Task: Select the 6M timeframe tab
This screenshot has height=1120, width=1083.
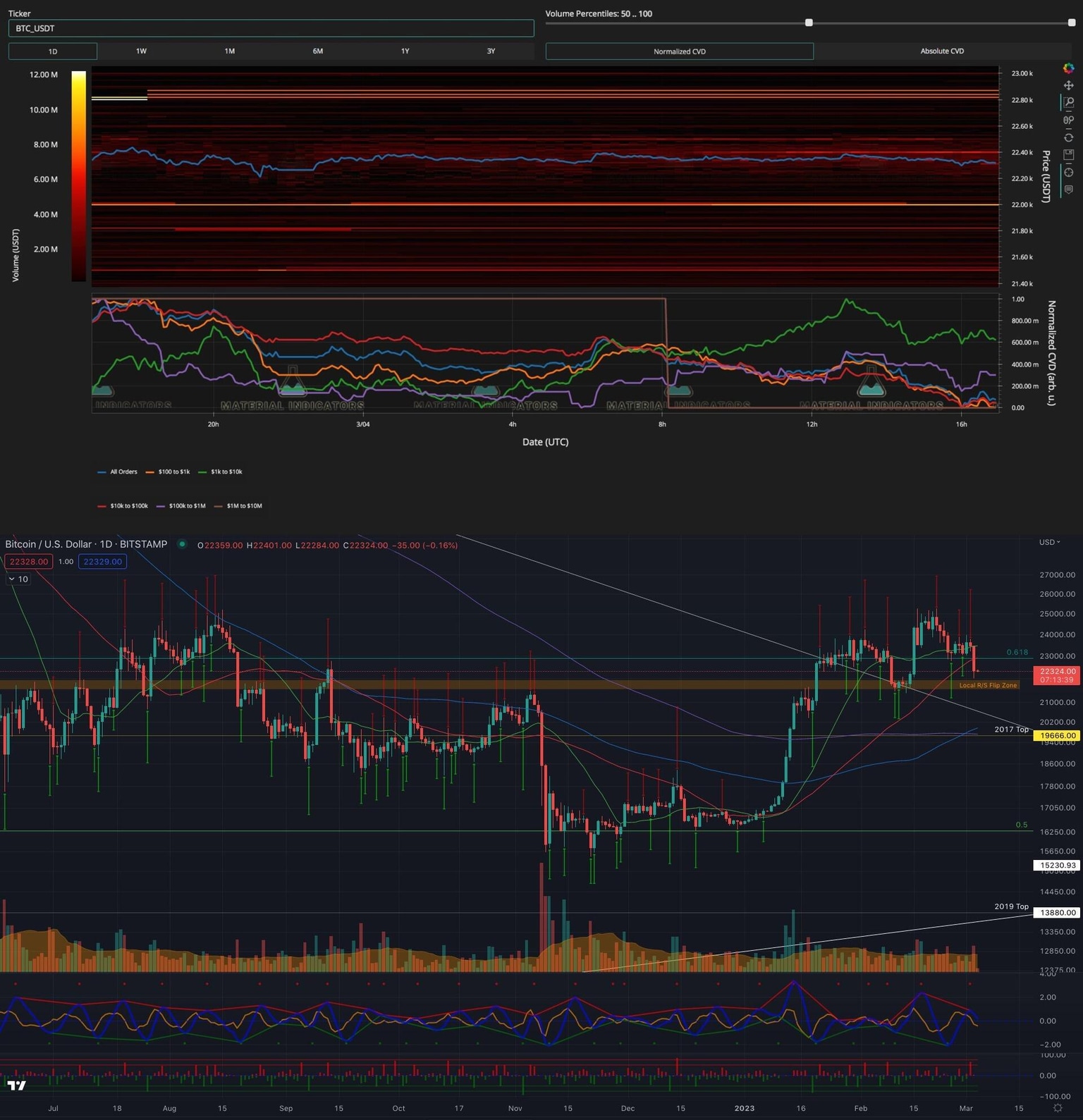Action: click(x=318, y=51)
